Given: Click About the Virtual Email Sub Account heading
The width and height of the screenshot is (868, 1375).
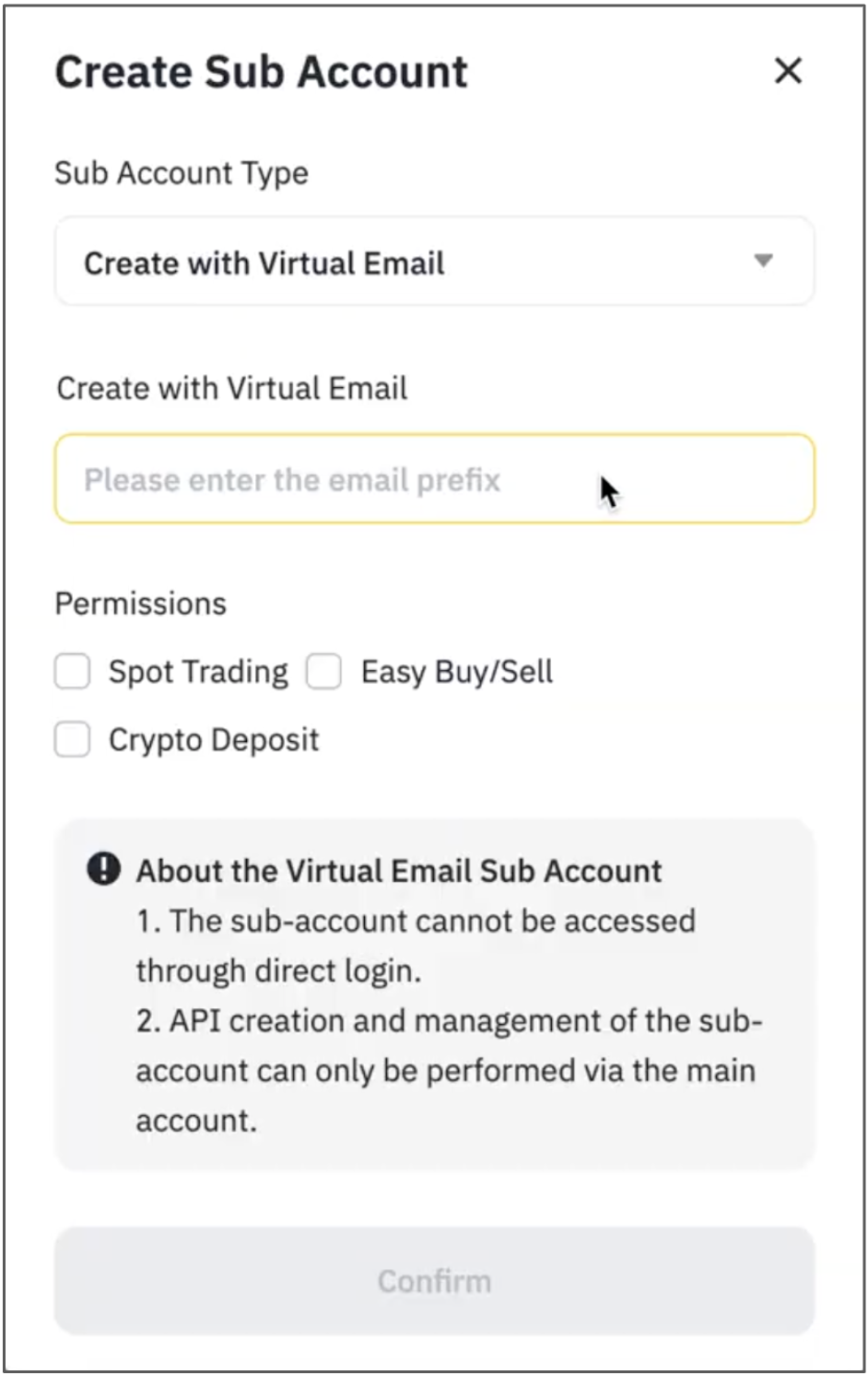Looking at the screenshot, I should (x=399, y=871).
